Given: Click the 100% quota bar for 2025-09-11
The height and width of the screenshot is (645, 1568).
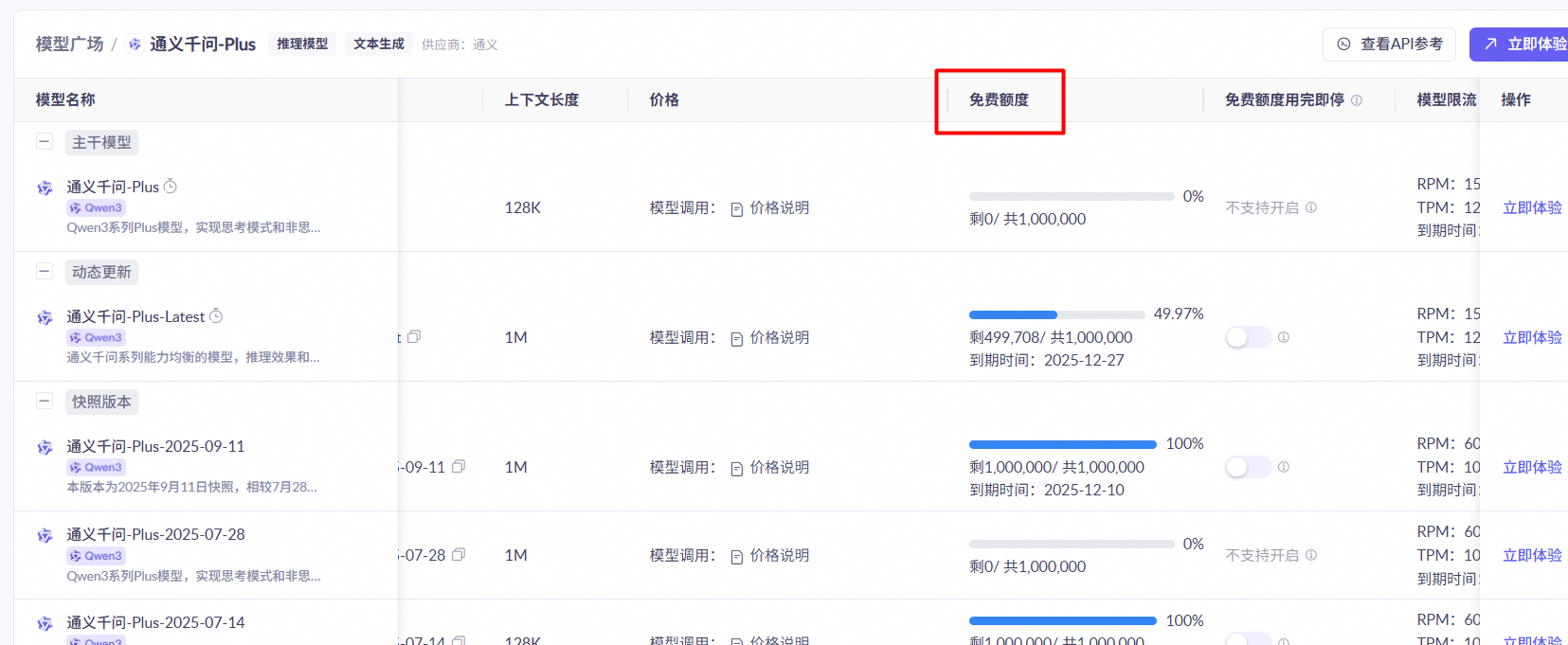Looking at the screenshot, I should point(1062,444).
